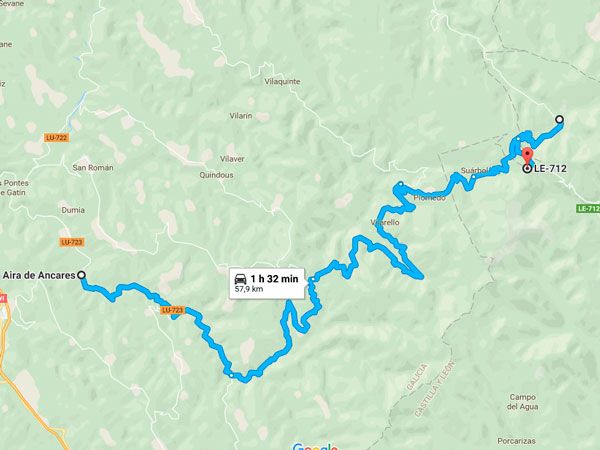600x450 pixels.
Task: Click the San Román town label
Action: click(x=93, y=168)
